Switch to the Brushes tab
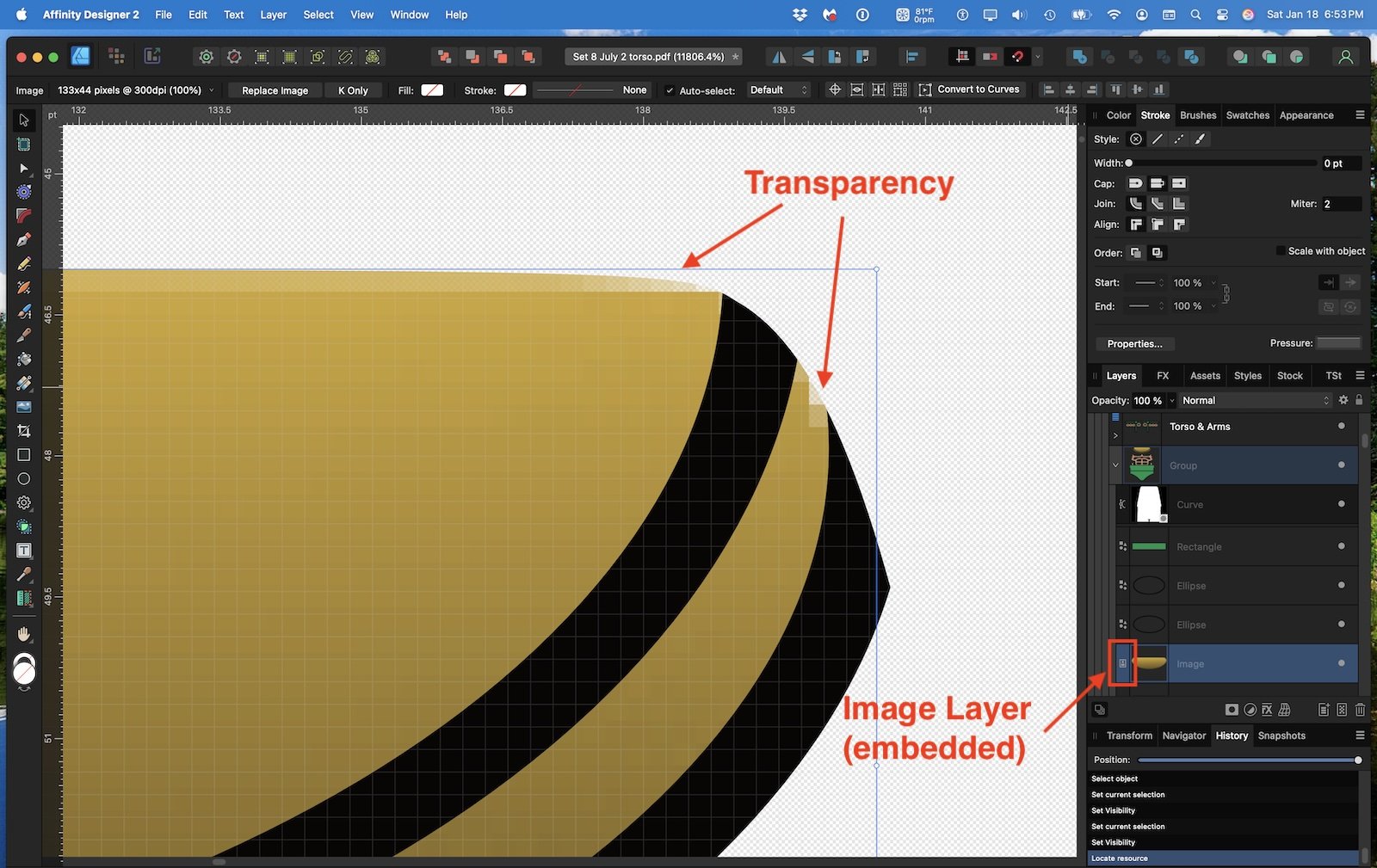The height and width of the screenshot is (868, 1377). [1198, 115]
